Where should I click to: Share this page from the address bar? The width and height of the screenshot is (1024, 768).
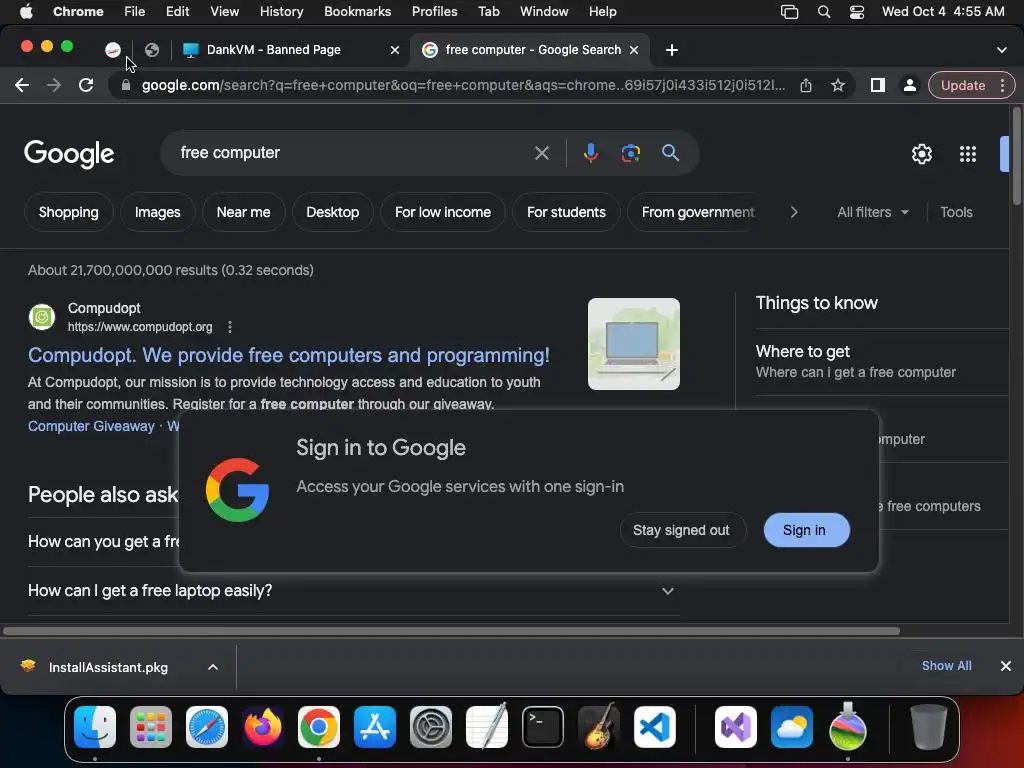(806, 86)
